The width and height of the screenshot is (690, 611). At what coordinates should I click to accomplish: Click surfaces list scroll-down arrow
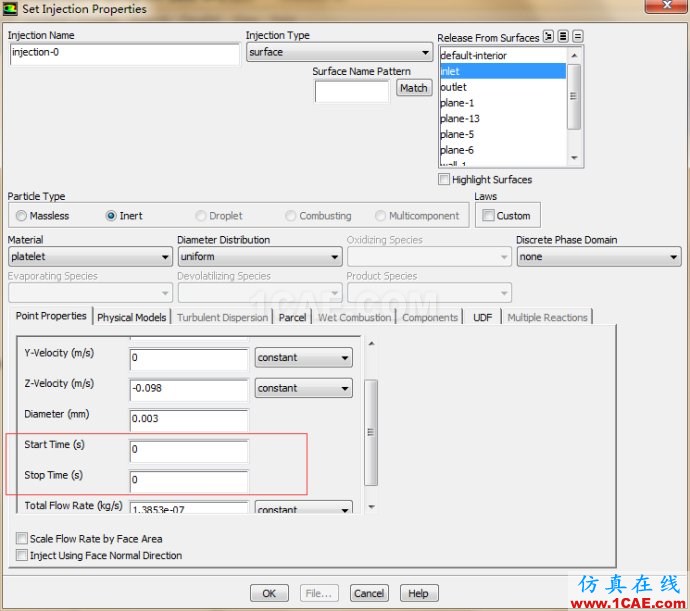(x=574, y=158)
